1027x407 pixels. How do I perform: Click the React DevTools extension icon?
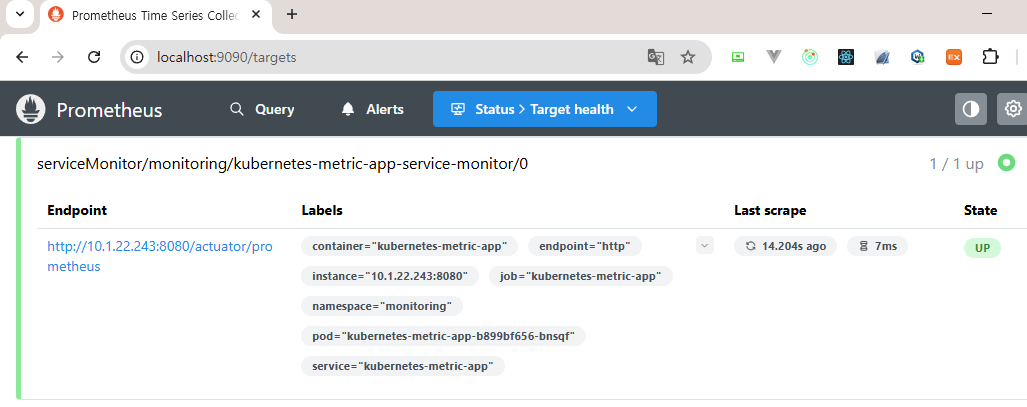(845, 57)
